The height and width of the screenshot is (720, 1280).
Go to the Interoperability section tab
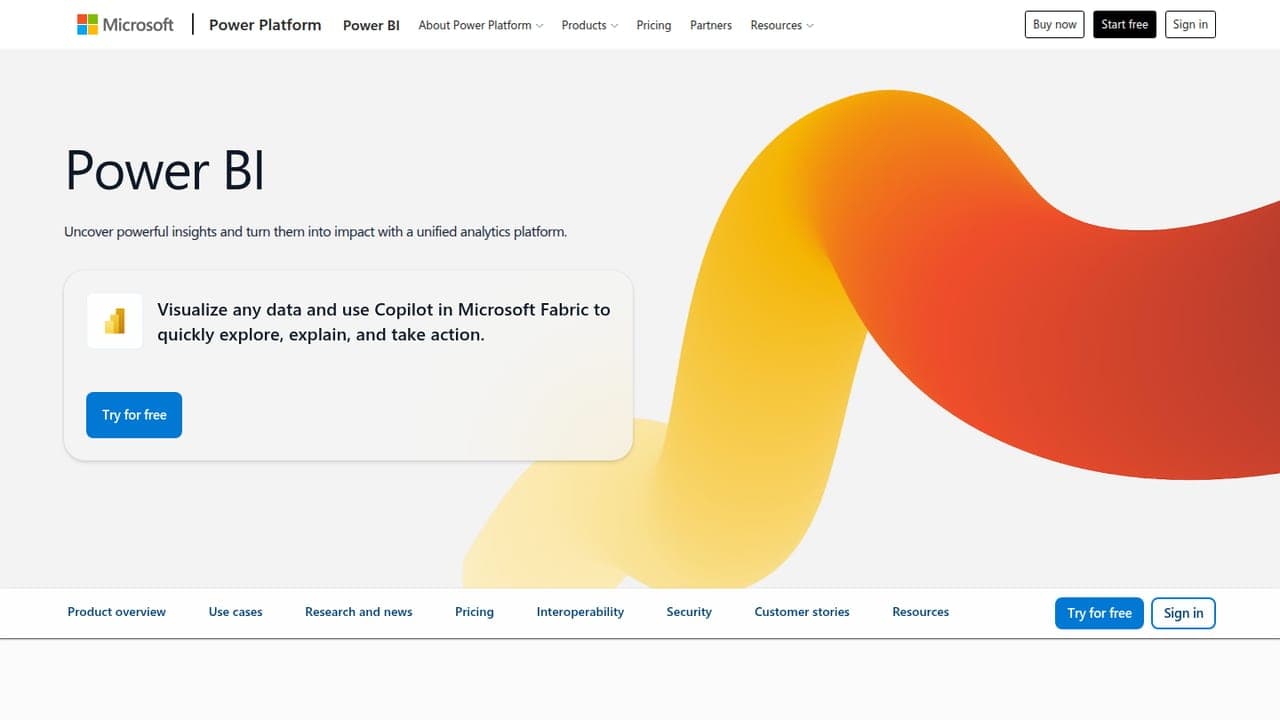[580, 612]
